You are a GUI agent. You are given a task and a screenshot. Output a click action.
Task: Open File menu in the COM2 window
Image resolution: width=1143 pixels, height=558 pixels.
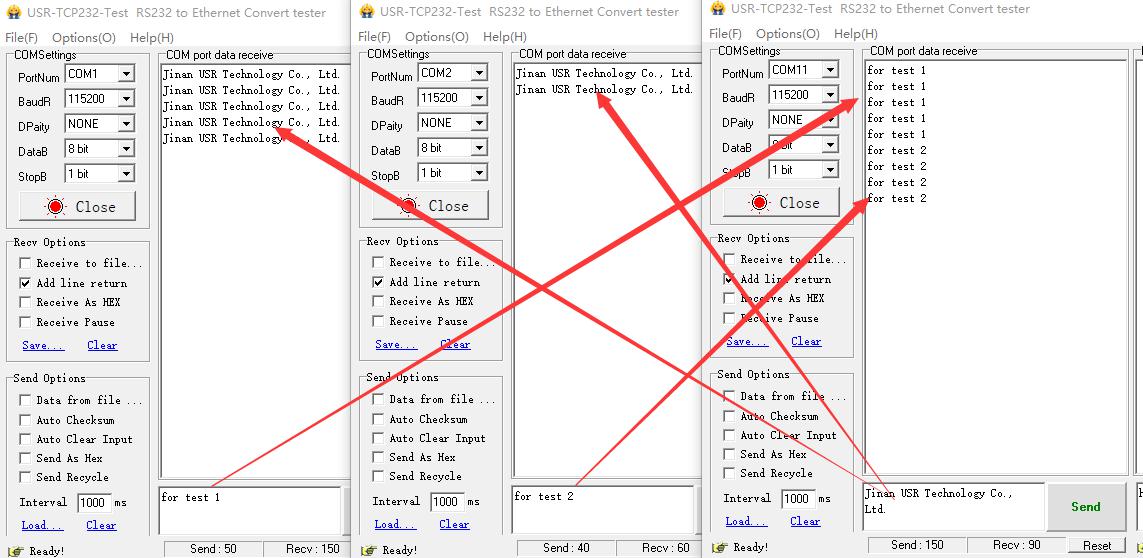[374, 36]
